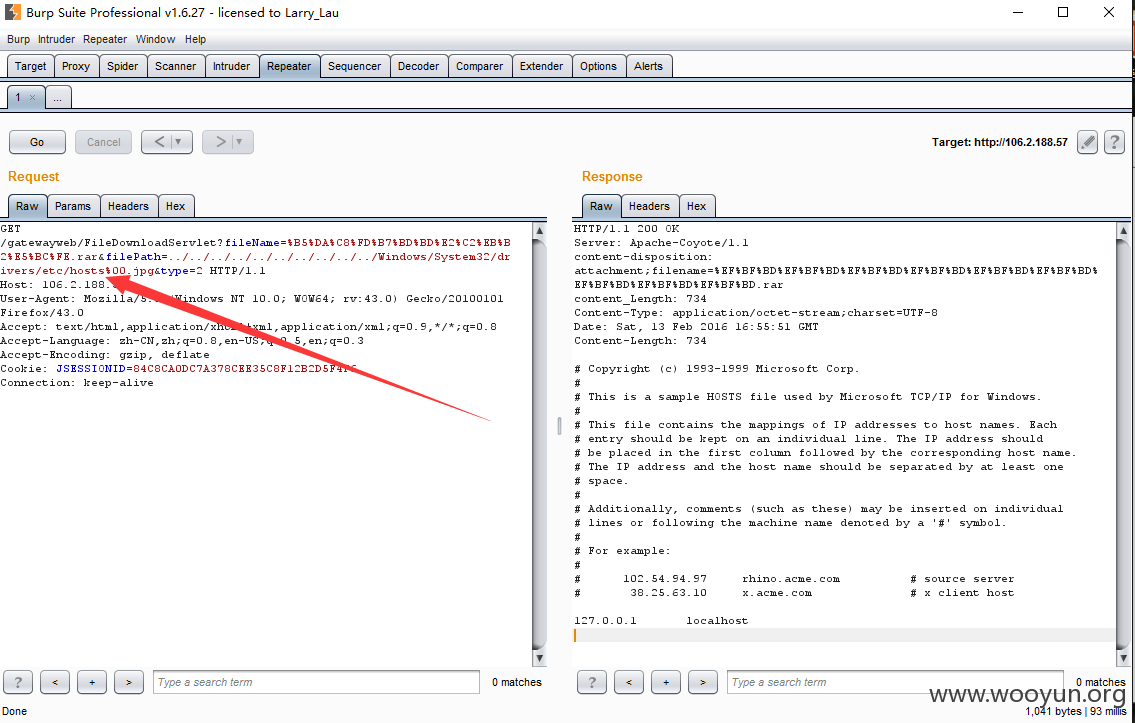Click request search + options button

(92, 682)
